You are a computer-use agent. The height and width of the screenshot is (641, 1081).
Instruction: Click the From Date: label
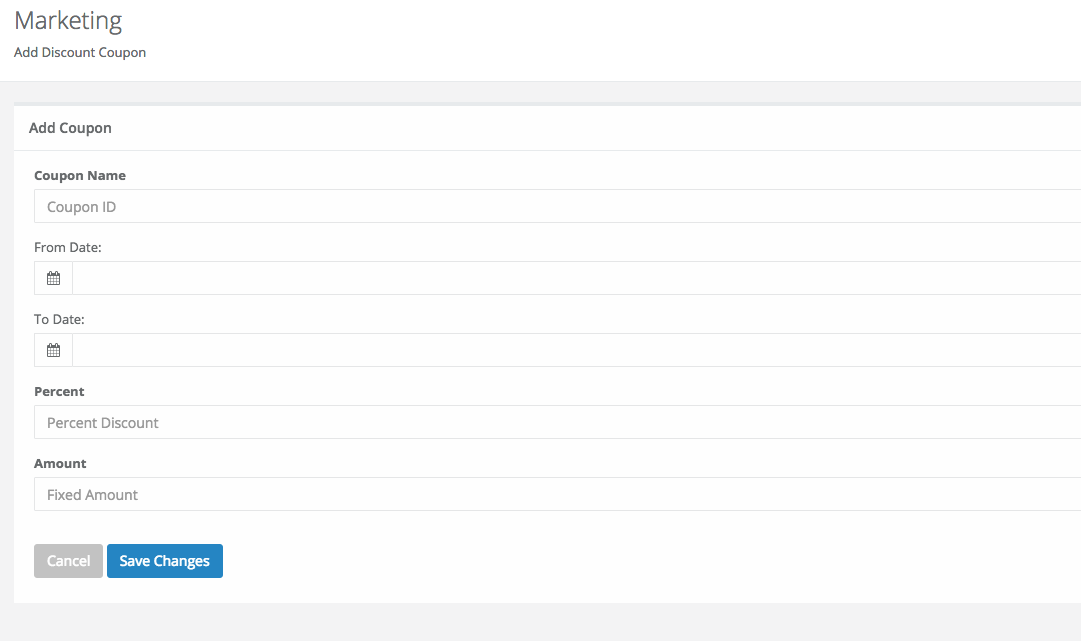click(x=68, y=247)
